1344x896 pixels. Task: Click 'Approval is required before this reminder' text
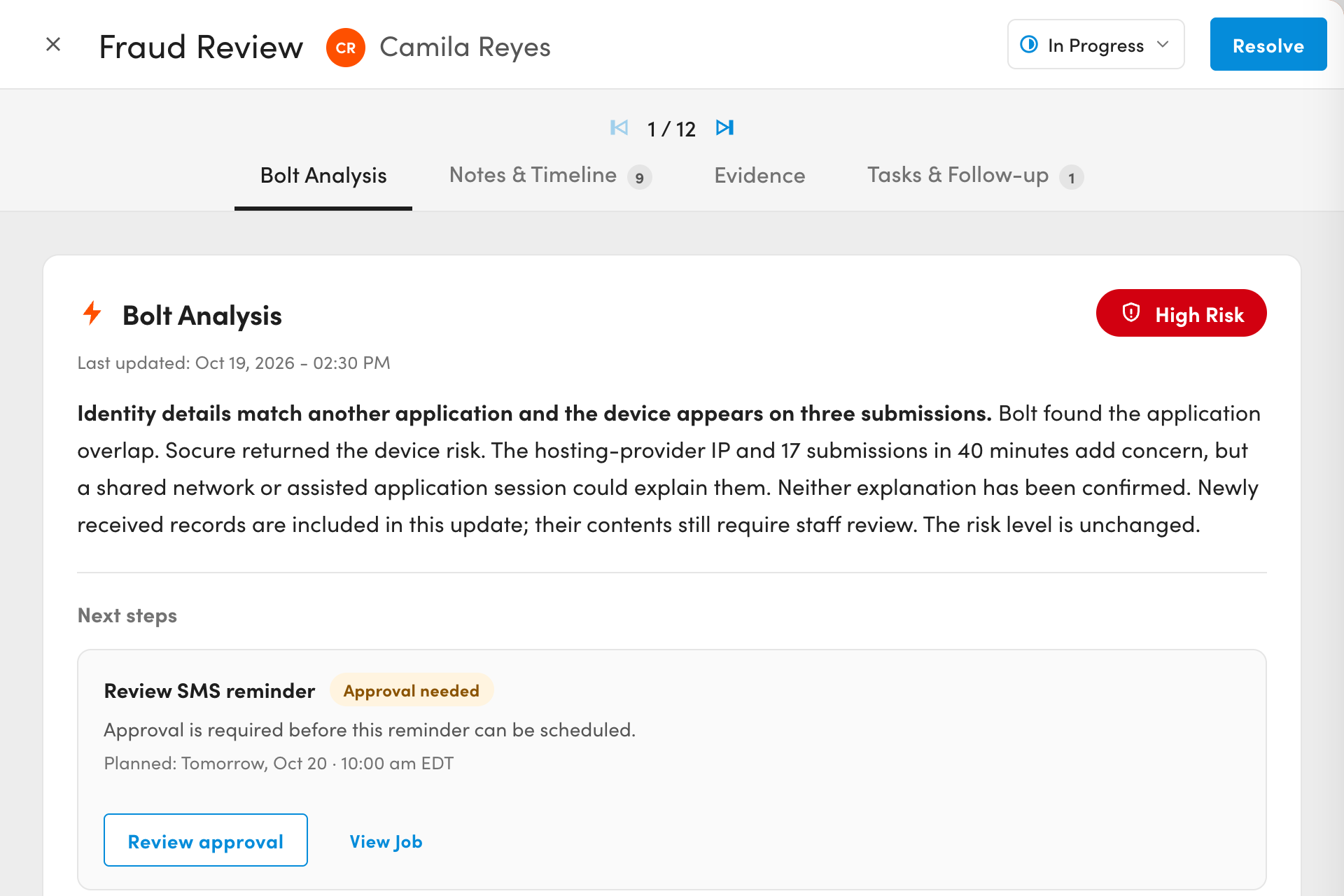click(x=370, y=730)
